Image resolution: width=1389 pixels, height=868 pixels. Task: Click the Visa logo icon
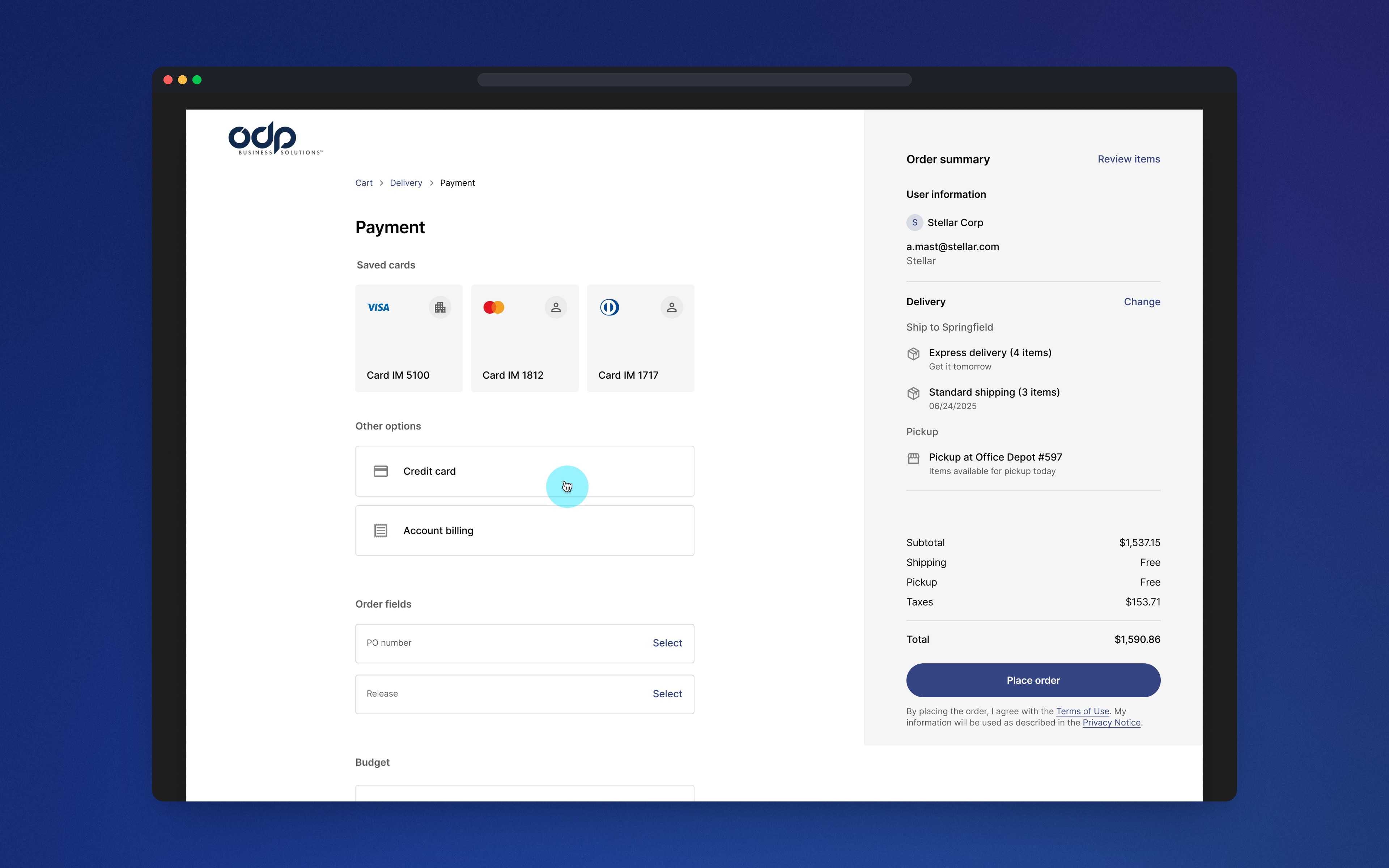tap(378, 308)
